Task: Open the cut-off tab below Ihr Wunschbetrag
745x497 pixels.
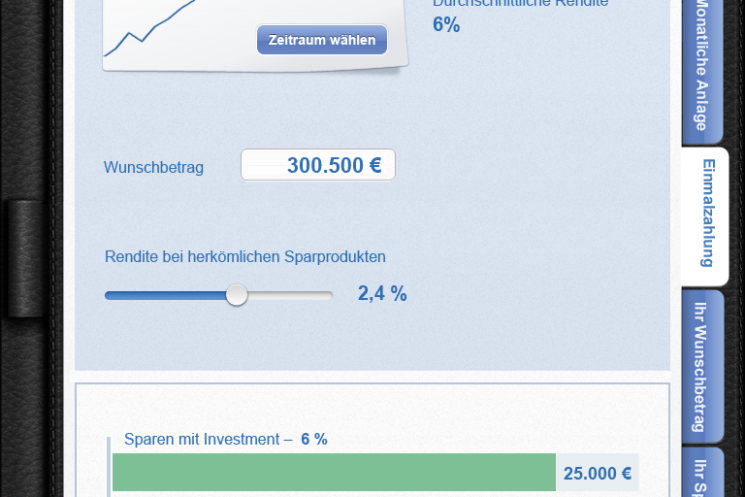Action: 702,472
